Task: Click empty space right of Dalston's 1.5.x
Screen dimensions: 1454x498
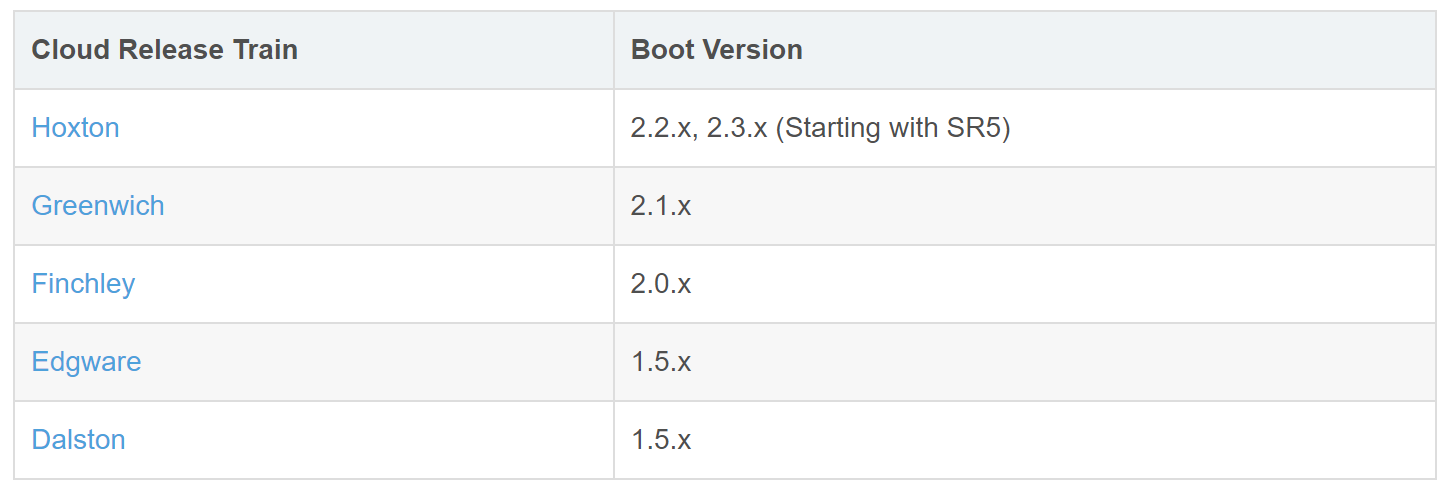Action: pyautogui.click(x=1050, y=440)
